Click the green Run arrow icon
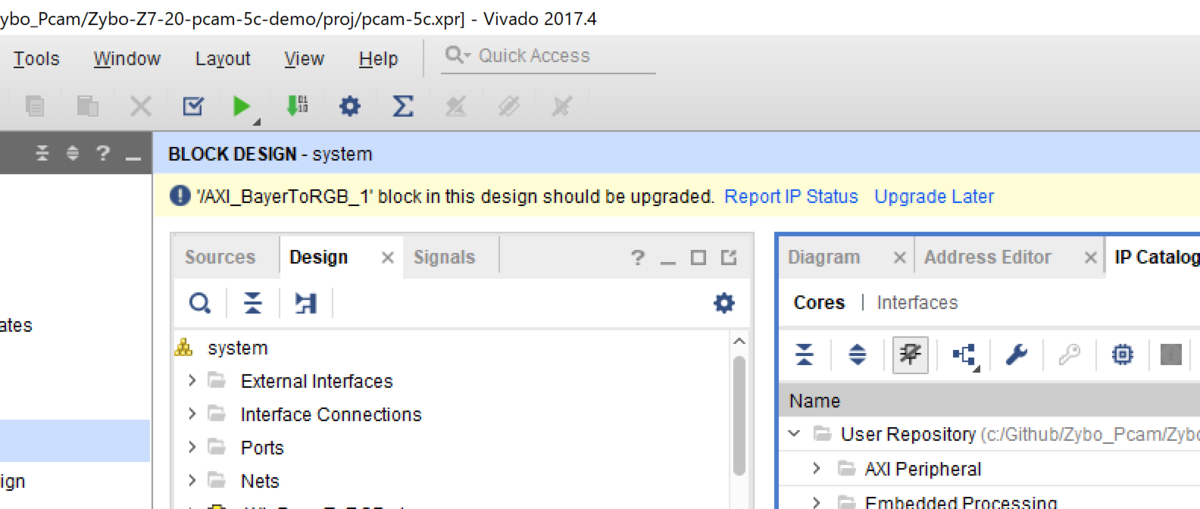1200x509 pixels. (241, 105)
